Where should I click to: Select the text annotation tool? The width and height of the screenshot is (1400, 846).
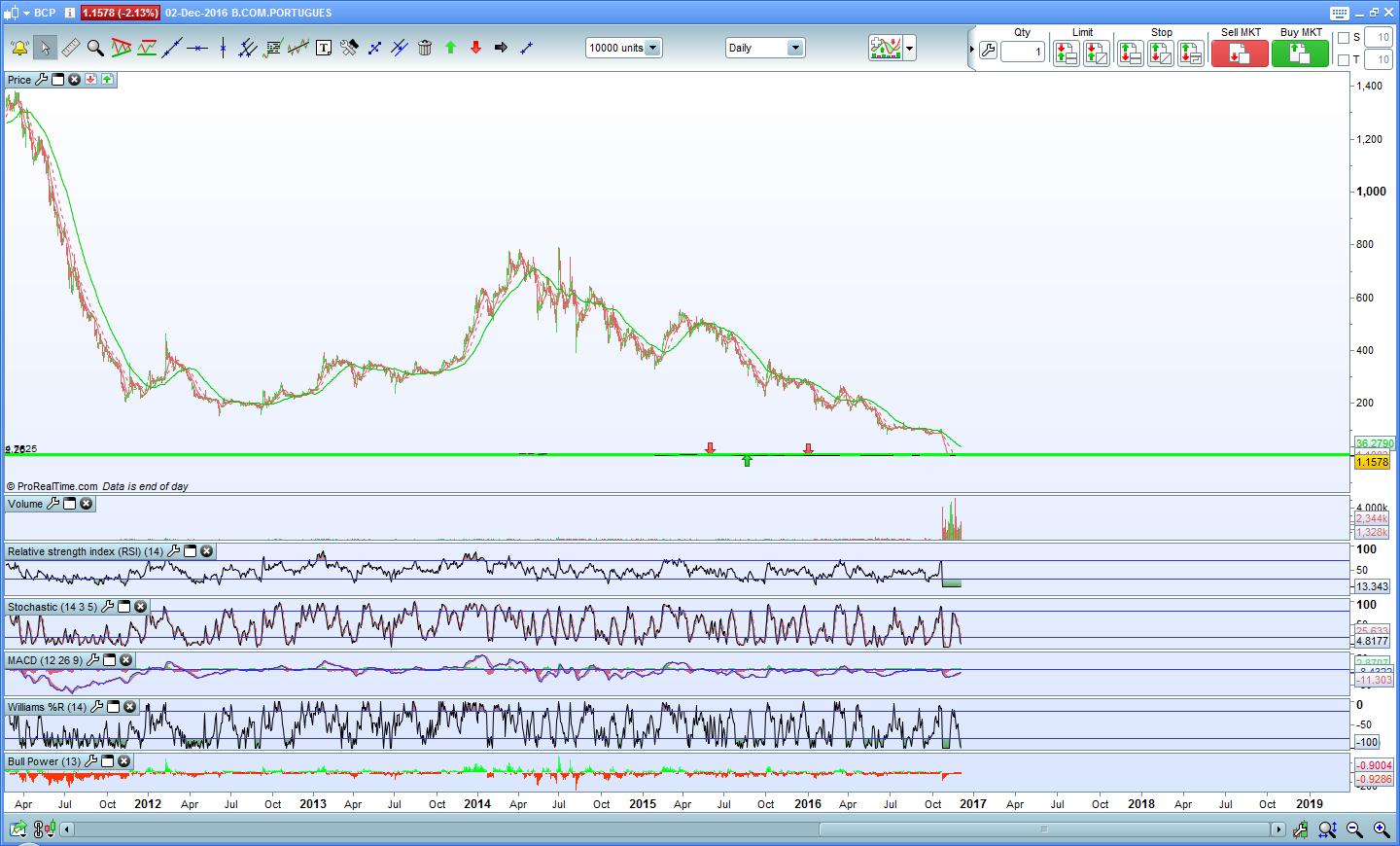[x=324, y=48]
